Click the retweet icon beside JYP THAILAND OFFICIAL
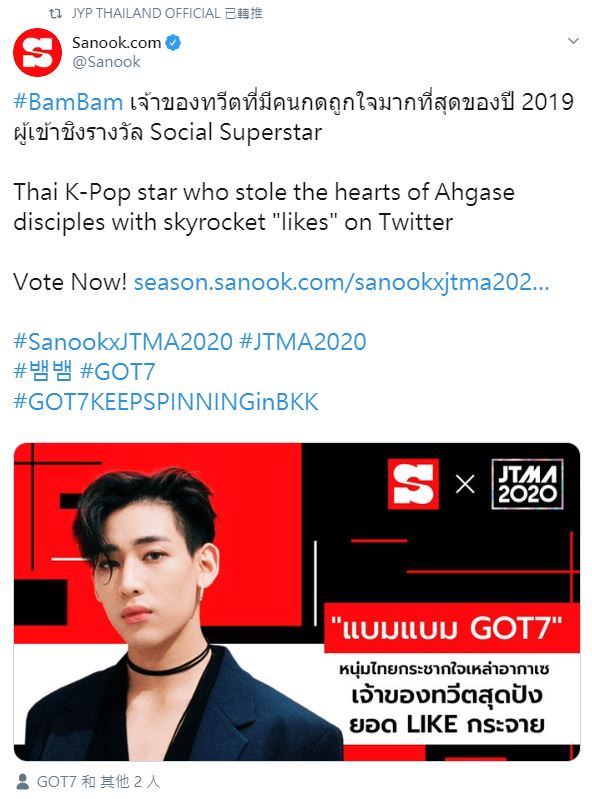 [55, 14]
